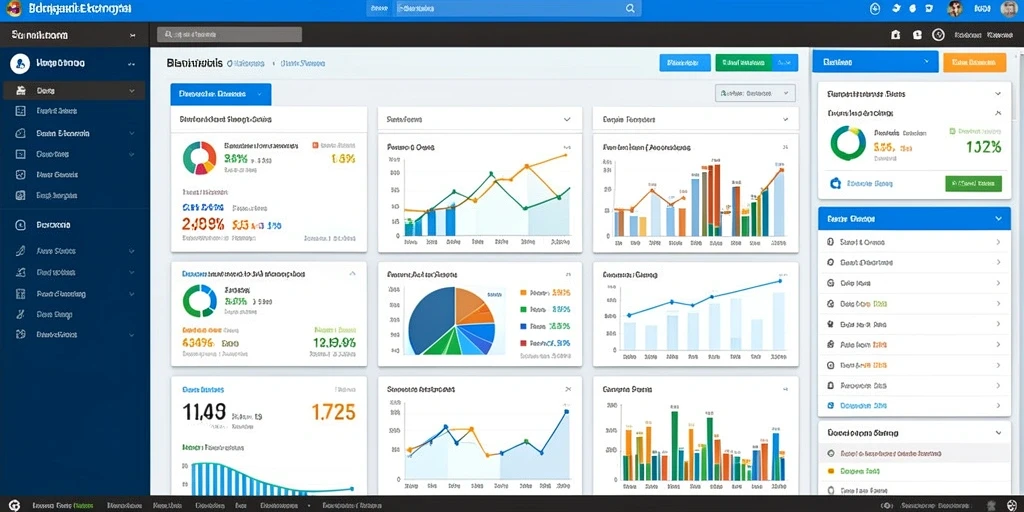The width and height of the screenshot is (1024, 512).
Task: Select the highlighted first item in left sidebar menu
Action: tap(74, 91)
